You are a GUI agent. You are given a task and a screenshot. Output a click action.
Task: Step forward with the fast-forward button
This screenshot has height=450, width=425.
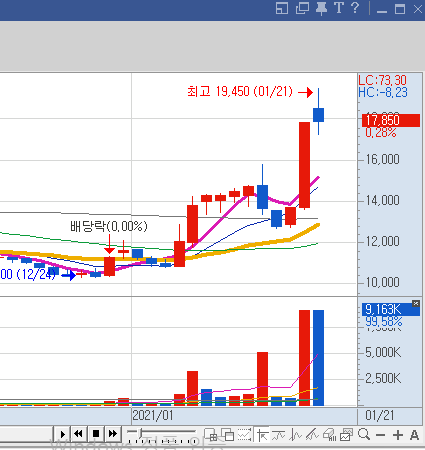click(113, 434)
